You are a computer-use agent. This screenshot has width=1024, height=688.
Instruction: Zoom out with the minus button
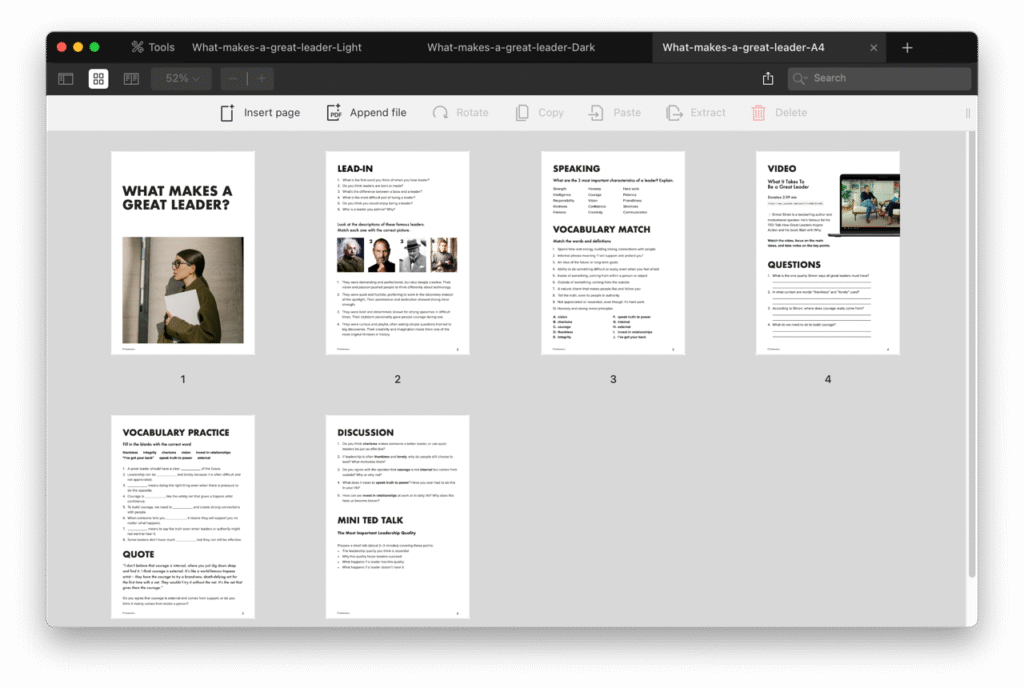tap(233, 78)
